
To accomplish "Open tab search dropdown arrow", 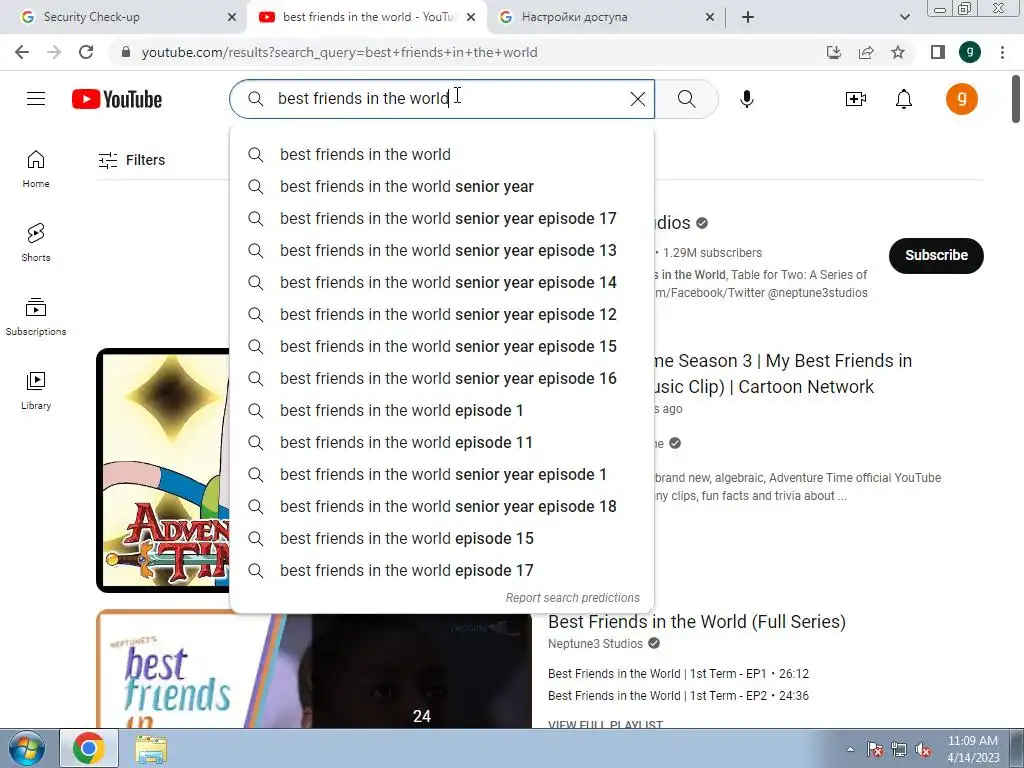I will tap(904, 17).
